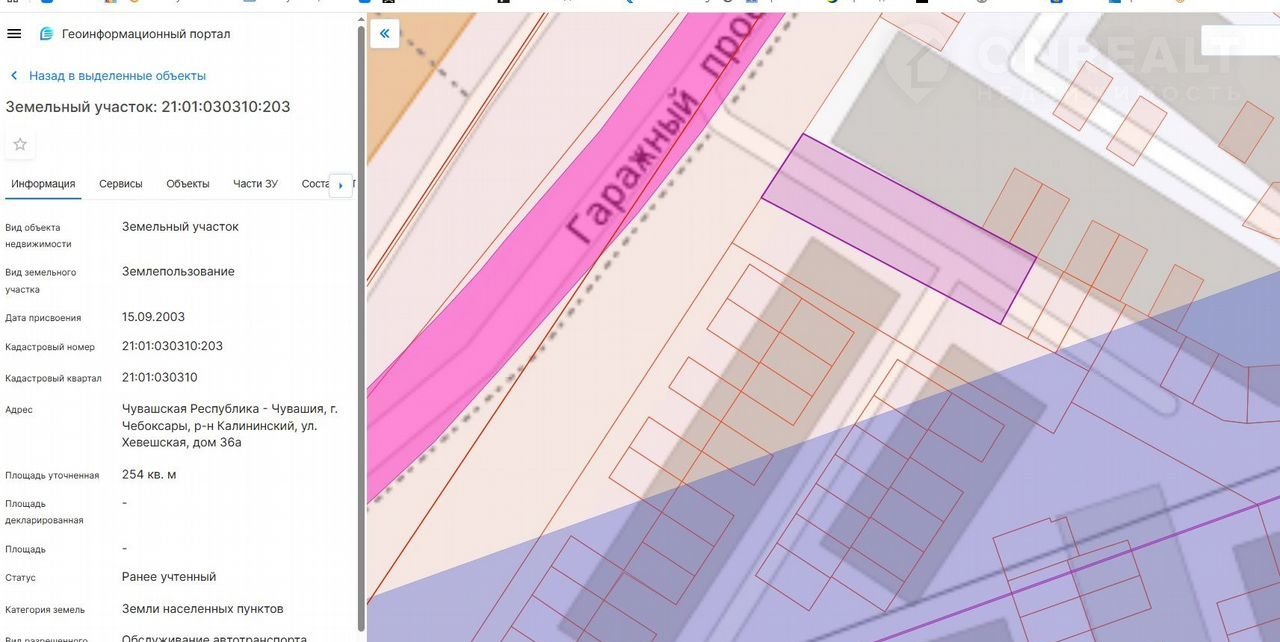Screen dimensions: 1280x642
Task: Open the partially hidden Состав tab
Action: pyautogui.click(x=314, y=184)
